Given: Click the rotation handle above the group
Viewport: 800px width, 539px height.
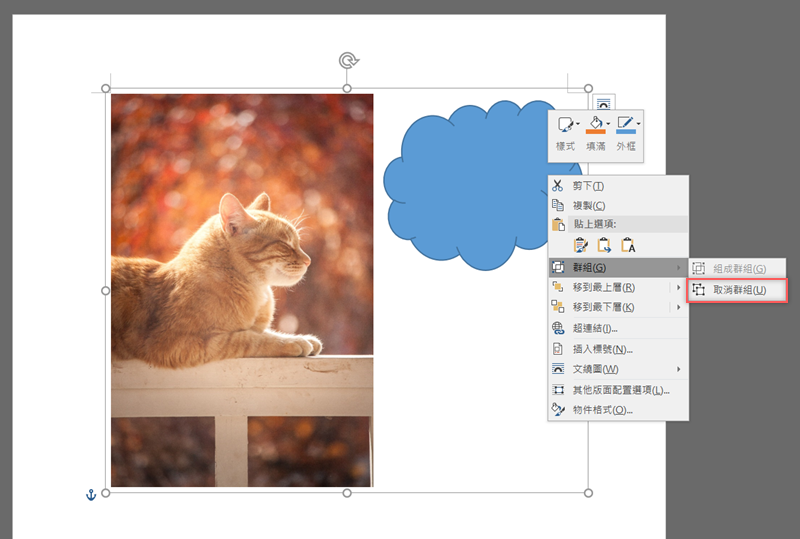Looking at the screenshot, I should 347,61.
